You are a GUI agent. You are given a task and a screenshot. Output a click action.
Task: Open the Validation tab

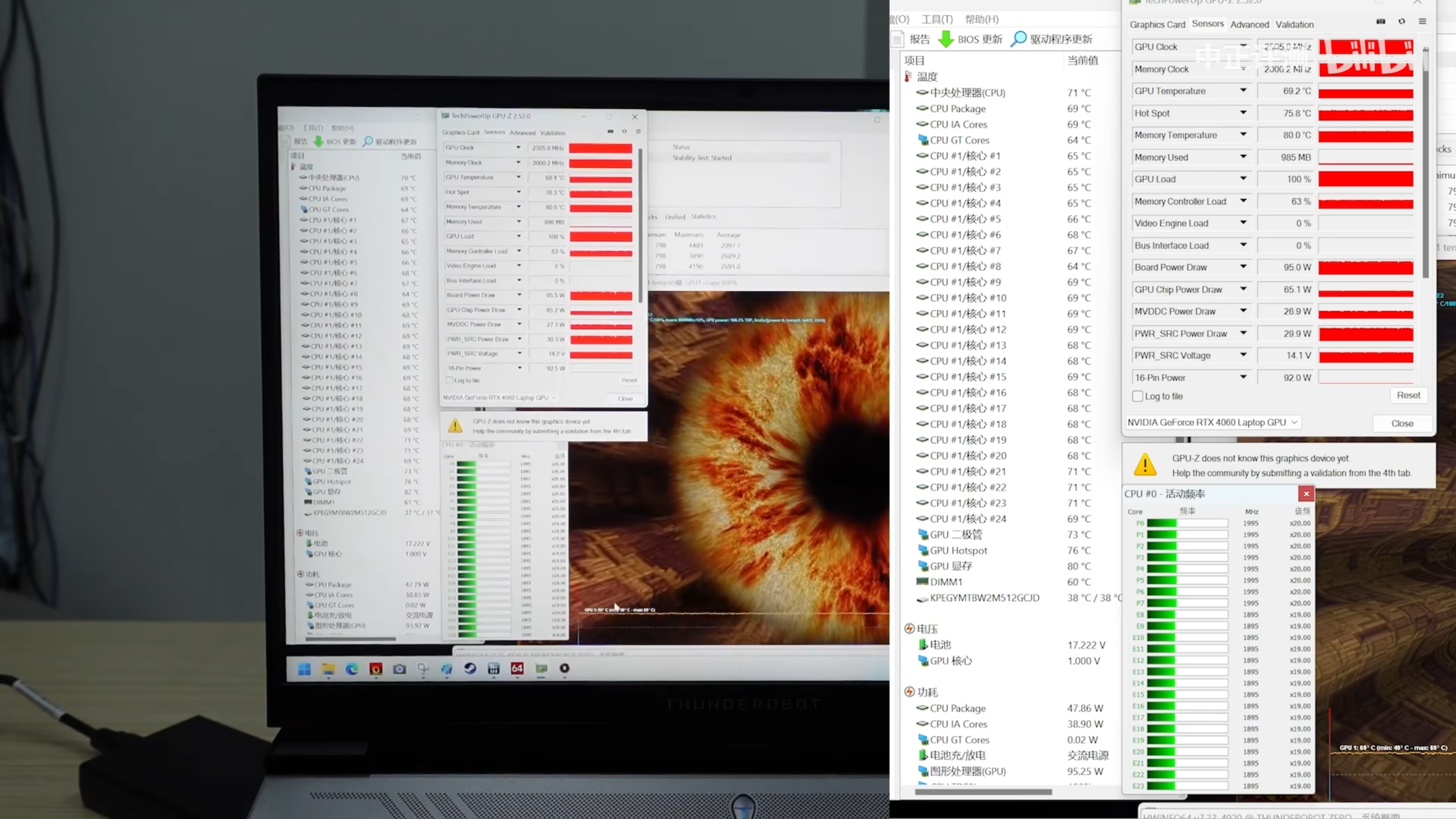click(1294, 24)
